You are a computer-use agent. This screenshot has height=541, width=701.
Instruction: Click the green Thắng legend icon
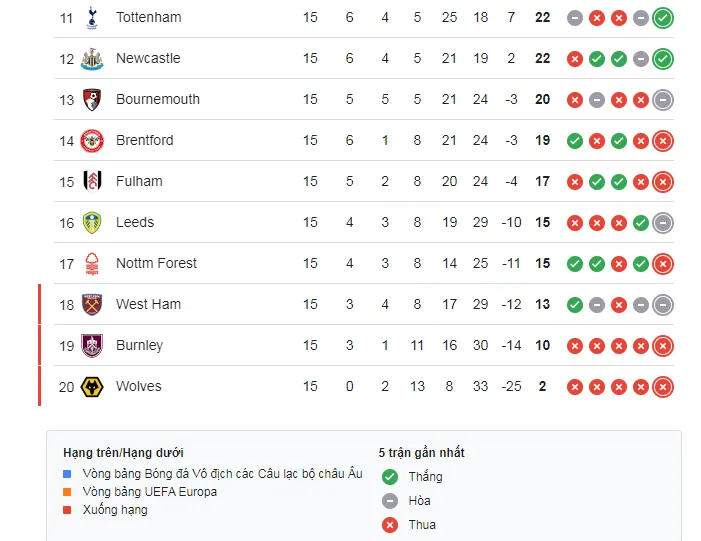click(390, 477)
